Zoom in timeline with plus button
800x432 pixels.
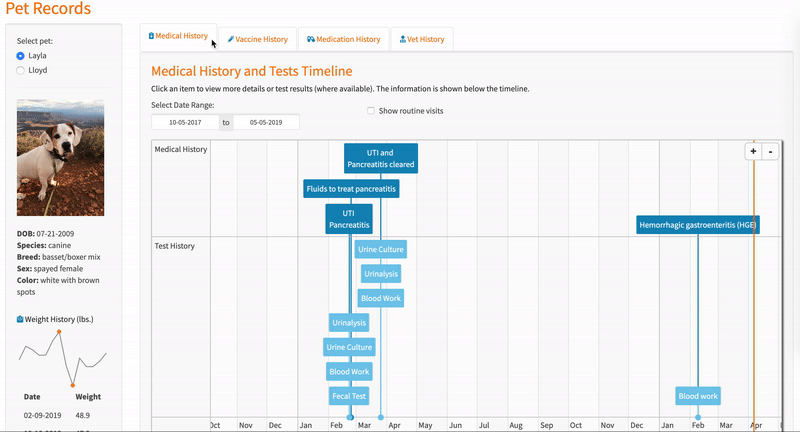pos(752,152)
